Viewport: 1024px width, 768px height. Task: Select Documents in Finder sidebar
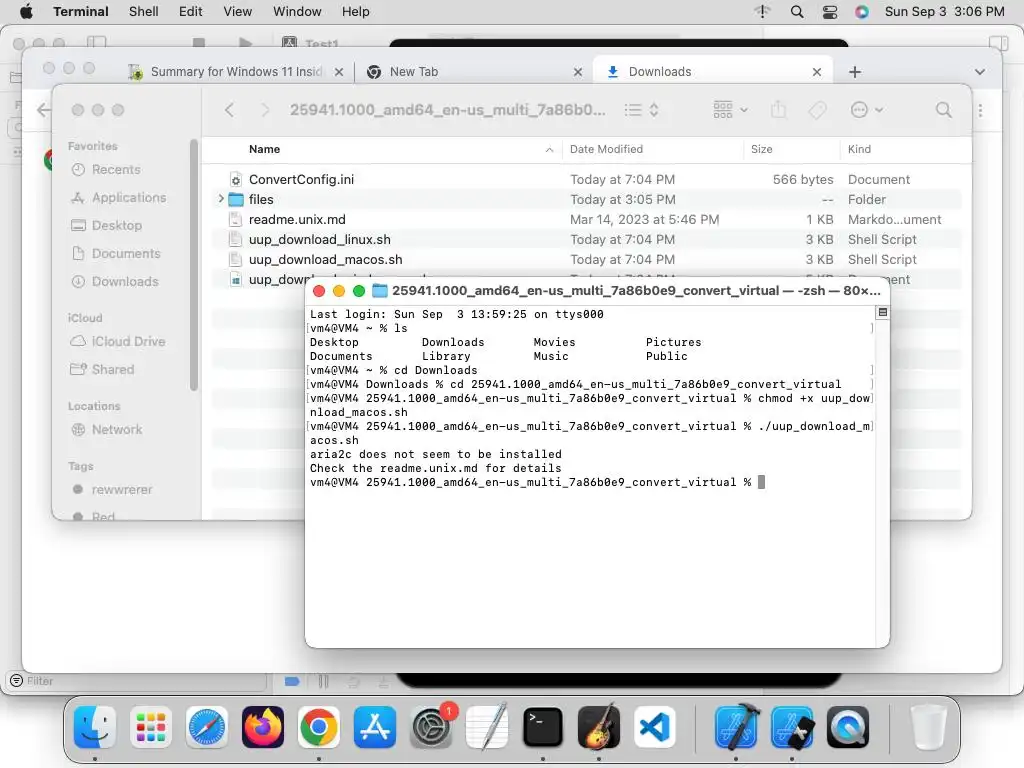point(126,253)
